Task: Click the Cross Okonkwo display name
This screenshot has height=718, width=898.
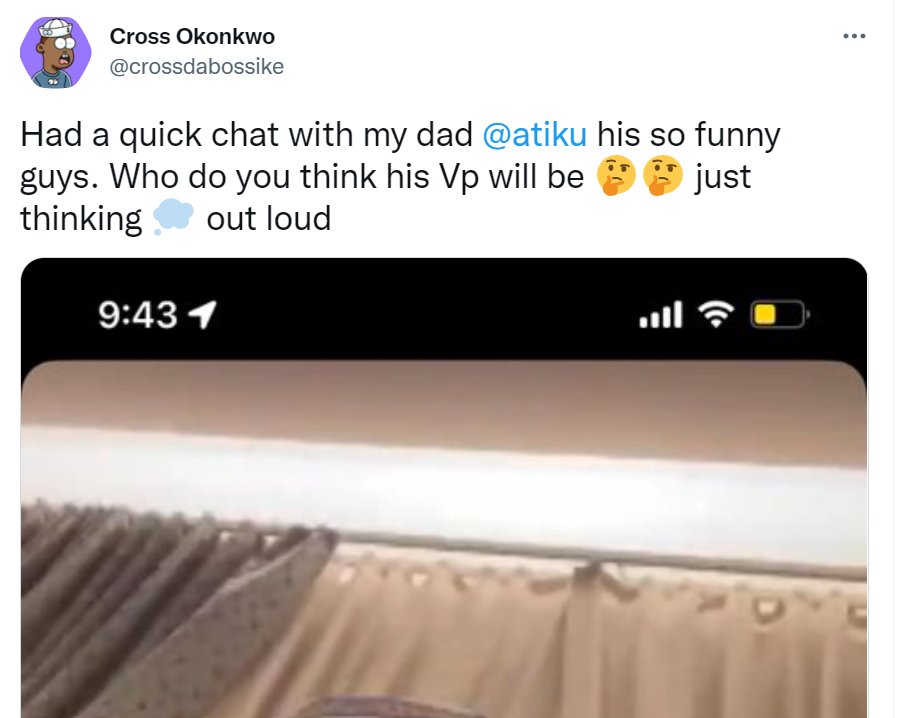Action: coord(192,37)
